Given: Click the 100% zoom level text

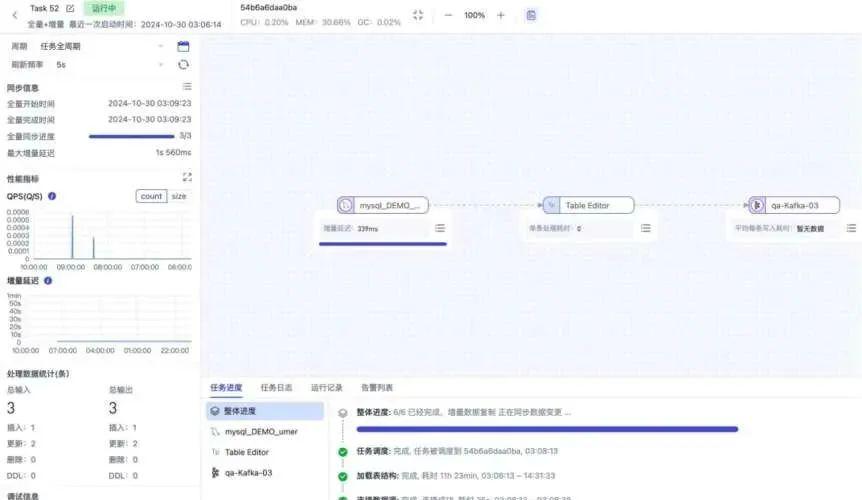Looking at the screenshot, I should 474,15.
